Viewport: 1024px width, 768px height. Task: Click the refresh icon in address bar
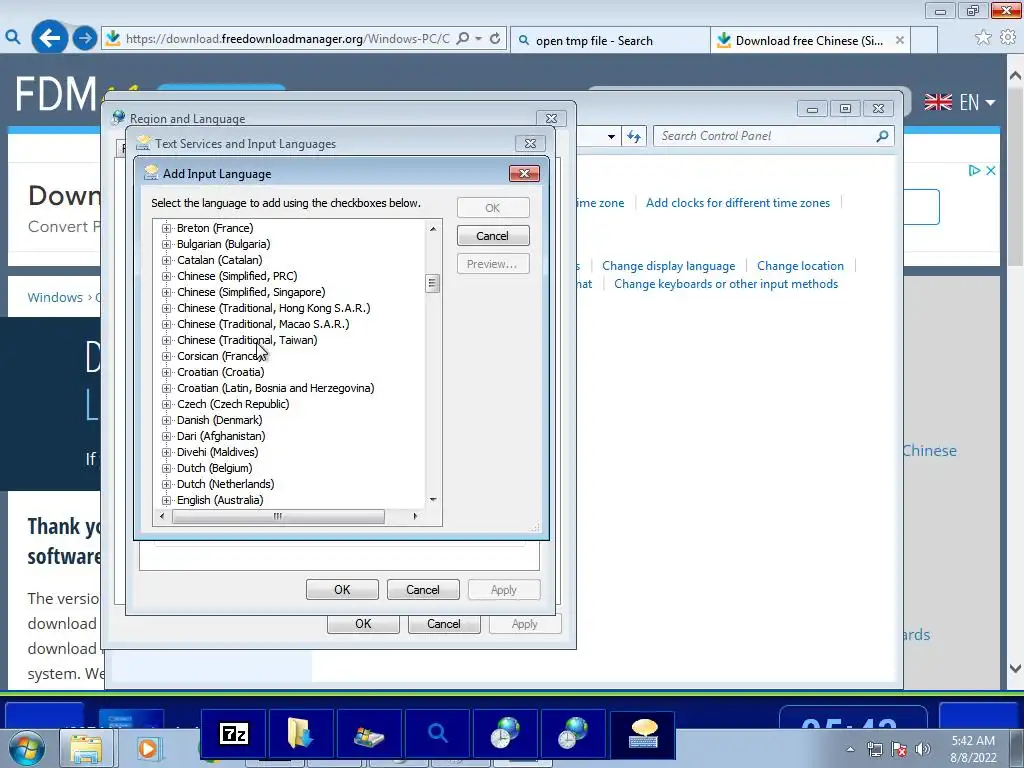click(x=495, y=39)
